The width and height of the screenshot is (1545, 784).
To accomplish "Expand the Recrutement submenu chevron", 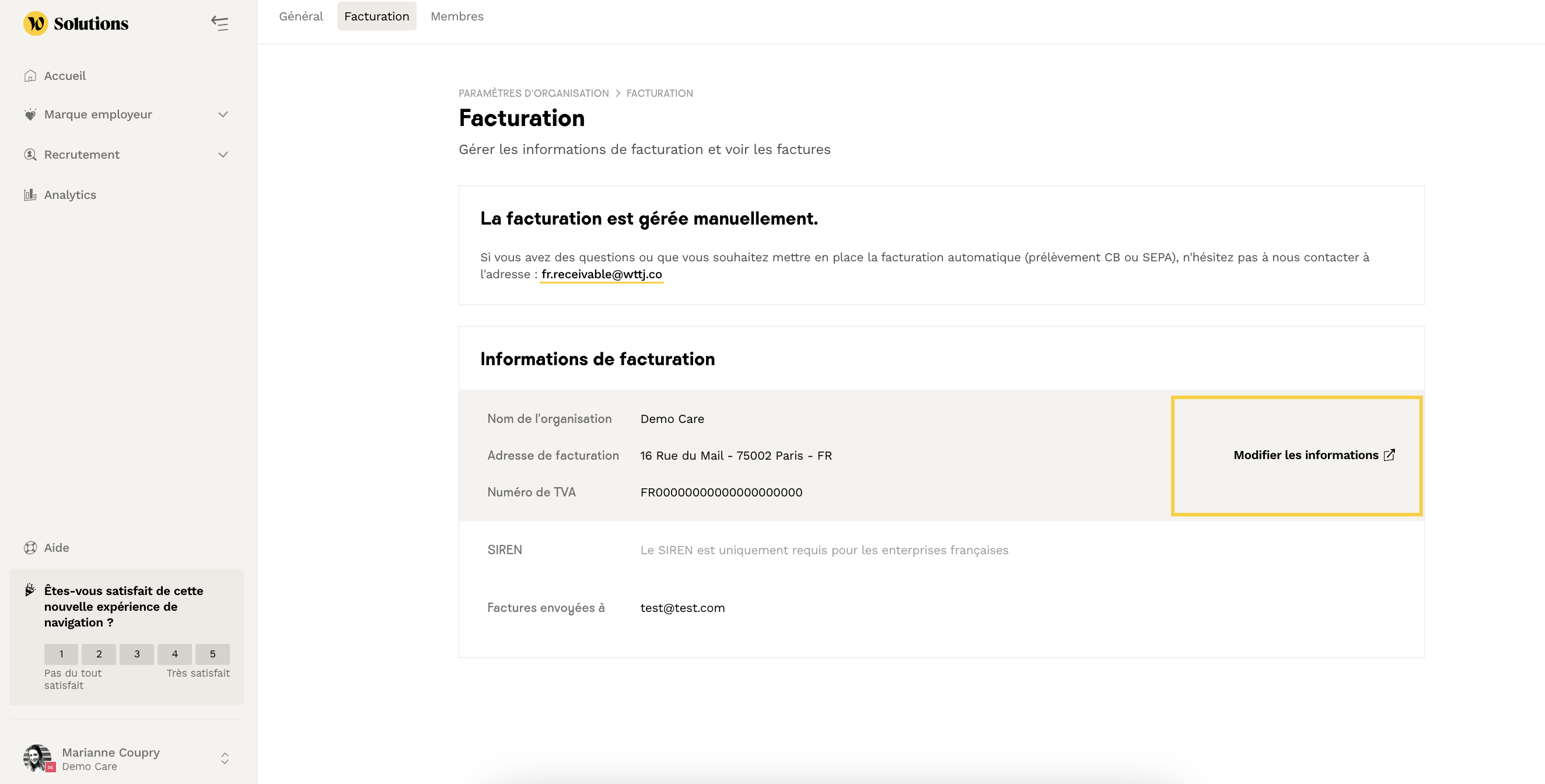I will tap(223, 155).
